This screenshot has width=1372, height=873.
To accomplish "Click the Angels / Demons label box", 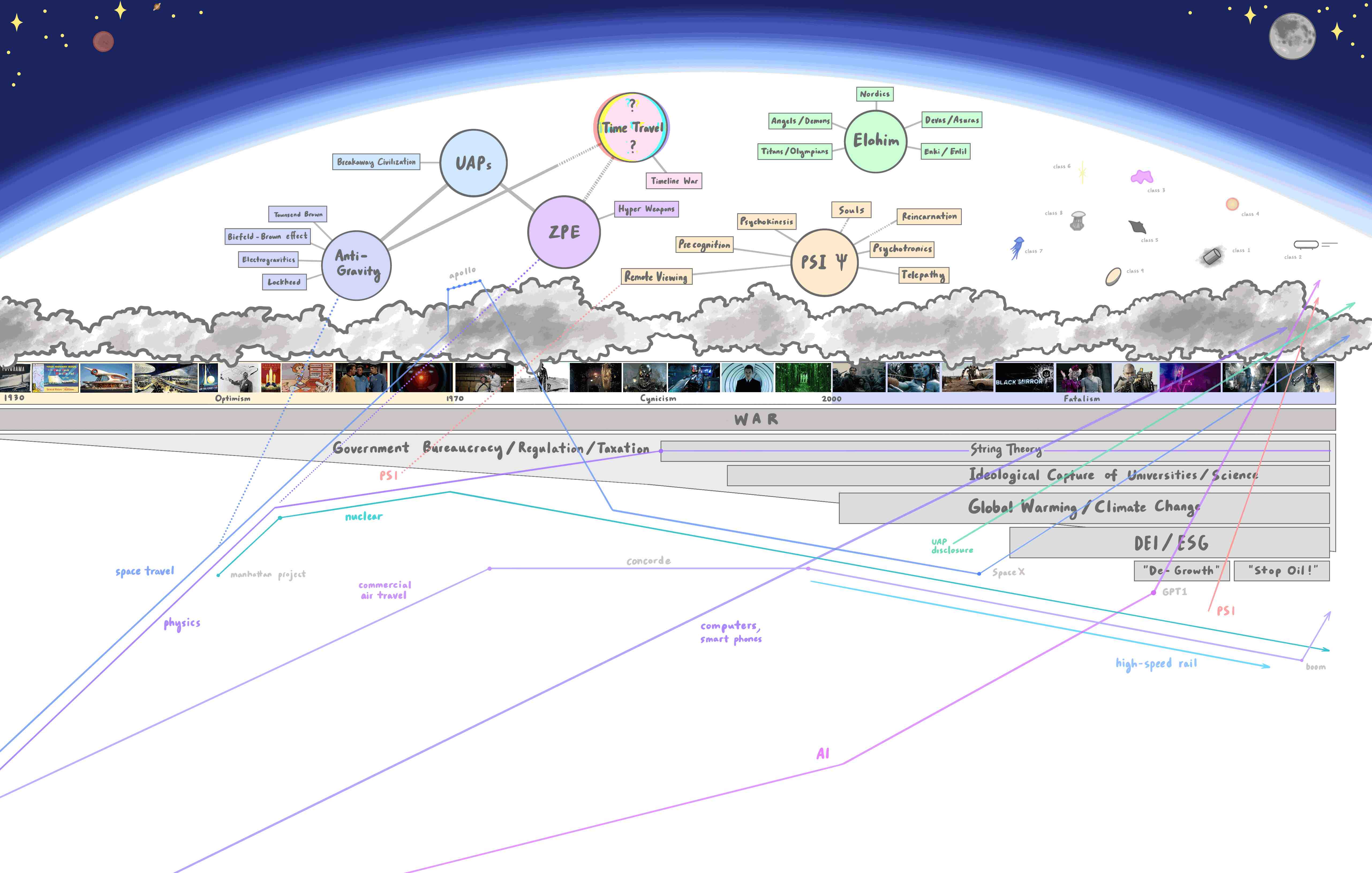I will [x=801, y=121].
